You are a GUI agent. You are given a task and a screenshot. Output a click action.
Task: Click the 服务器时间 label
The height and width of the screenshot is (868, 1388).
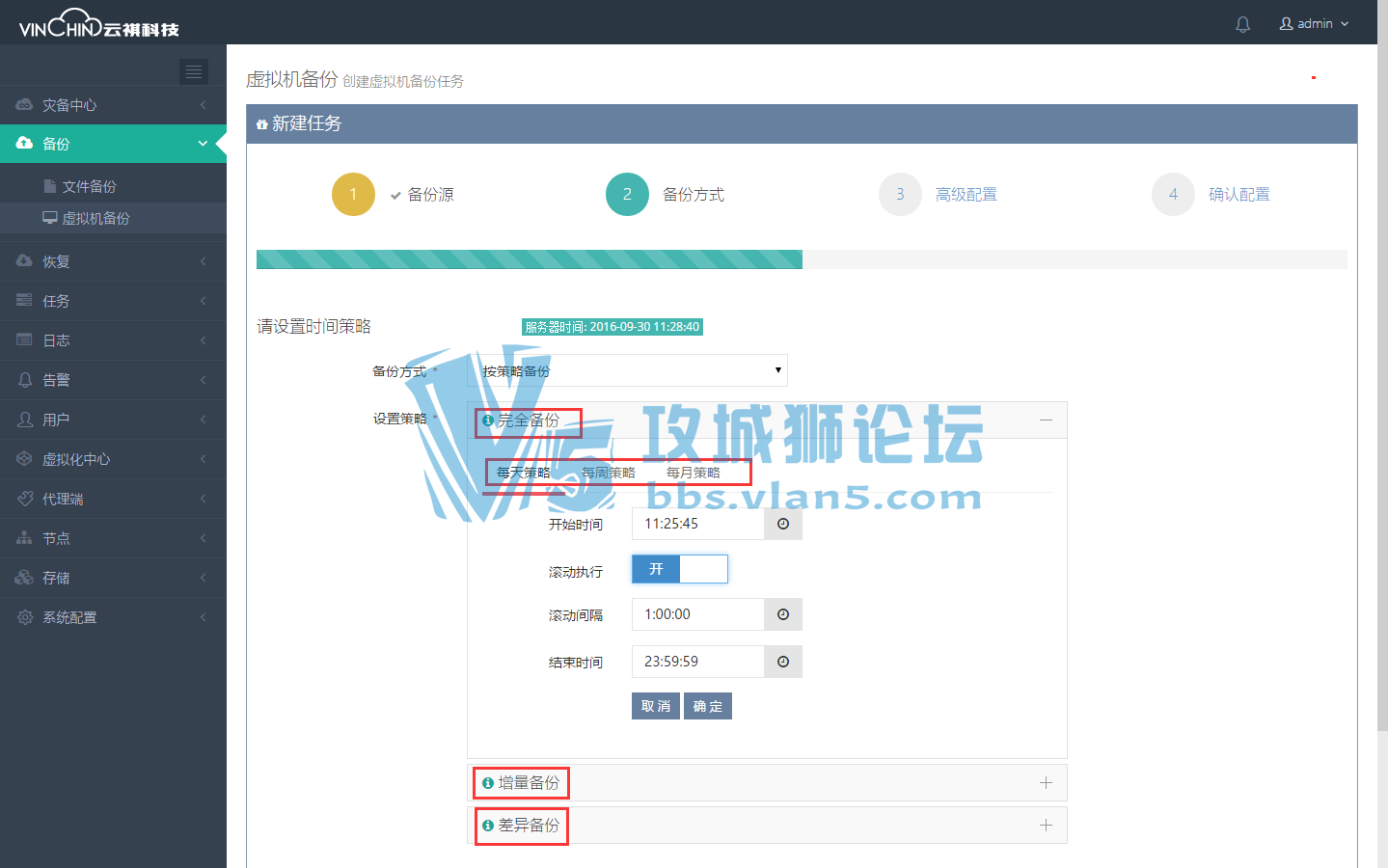pos(612,327)
